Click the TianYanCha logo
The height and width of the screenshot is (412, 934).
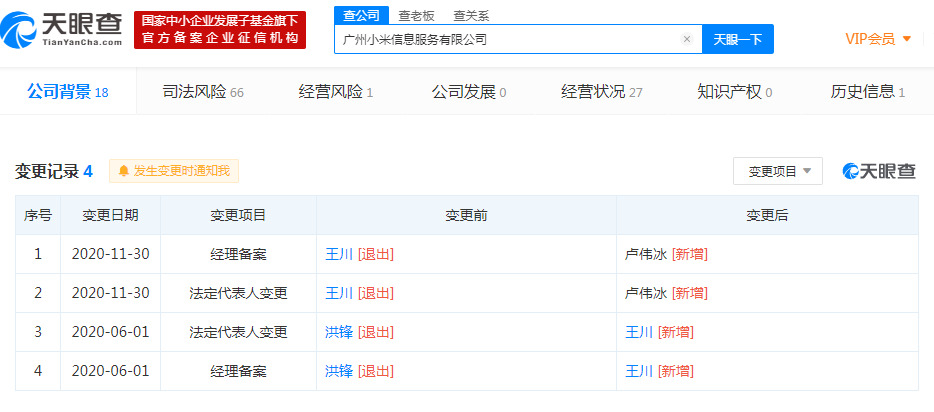pyautogui.click(x=61, y=30)
